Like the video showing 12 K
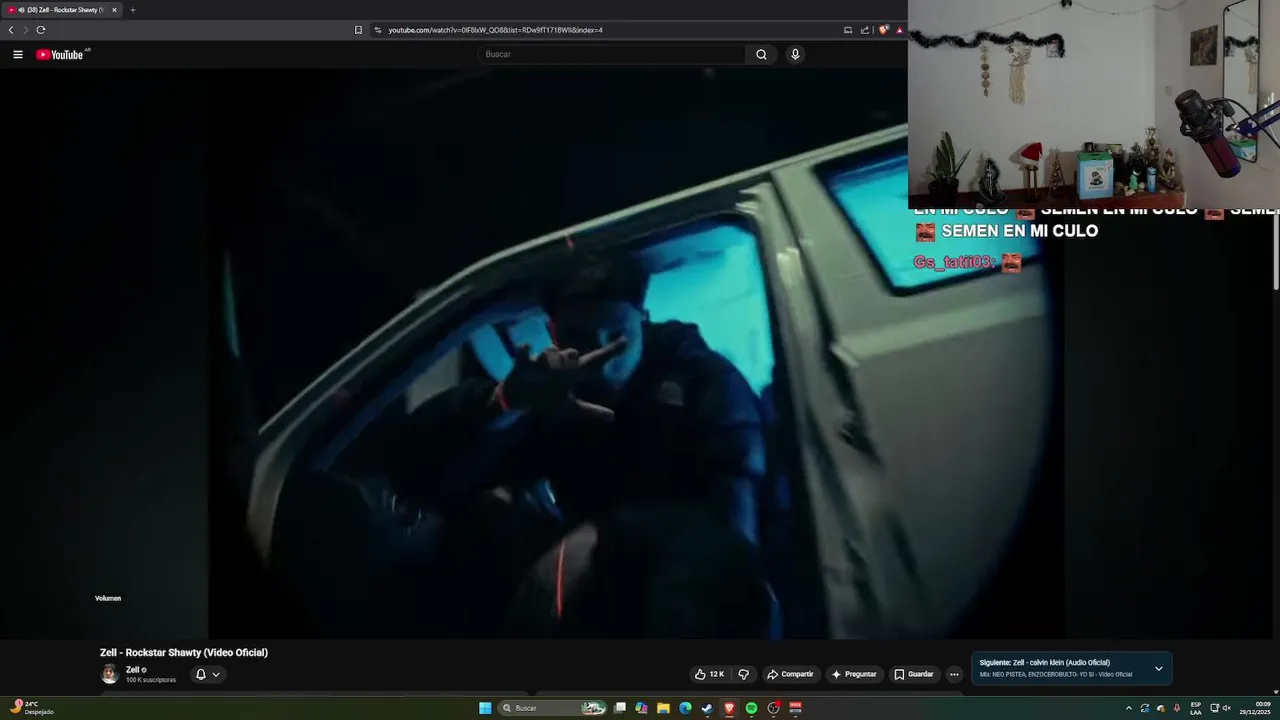 coord(710,674)
